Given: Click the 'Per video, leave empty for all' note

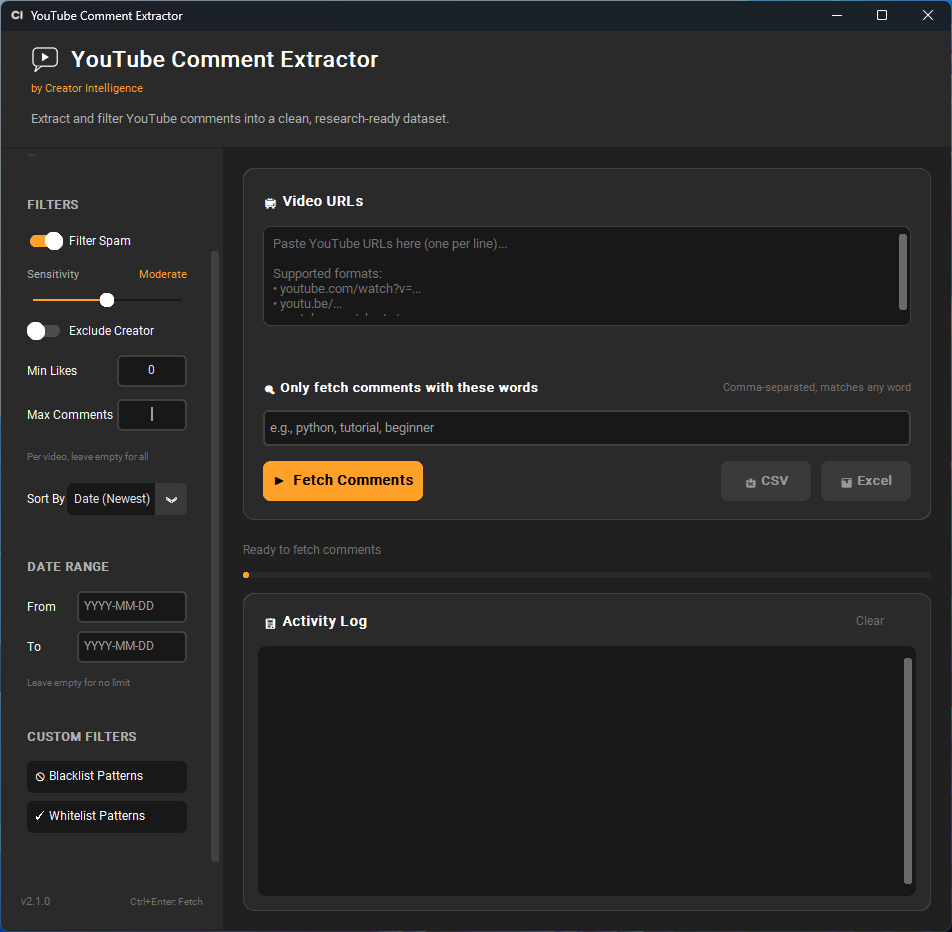Looking at the screenshot, I should tap(87, 457).
